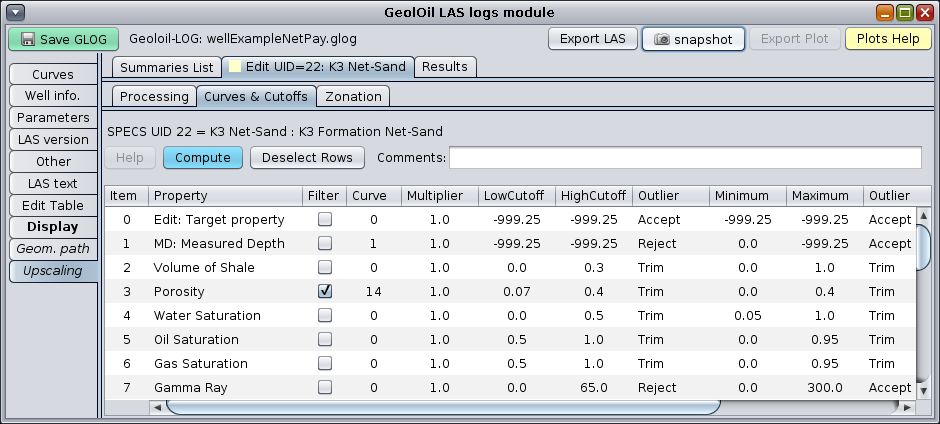
Task: Check the Gamma Ray filter checkbox
Action: click(x=325, y=387)
